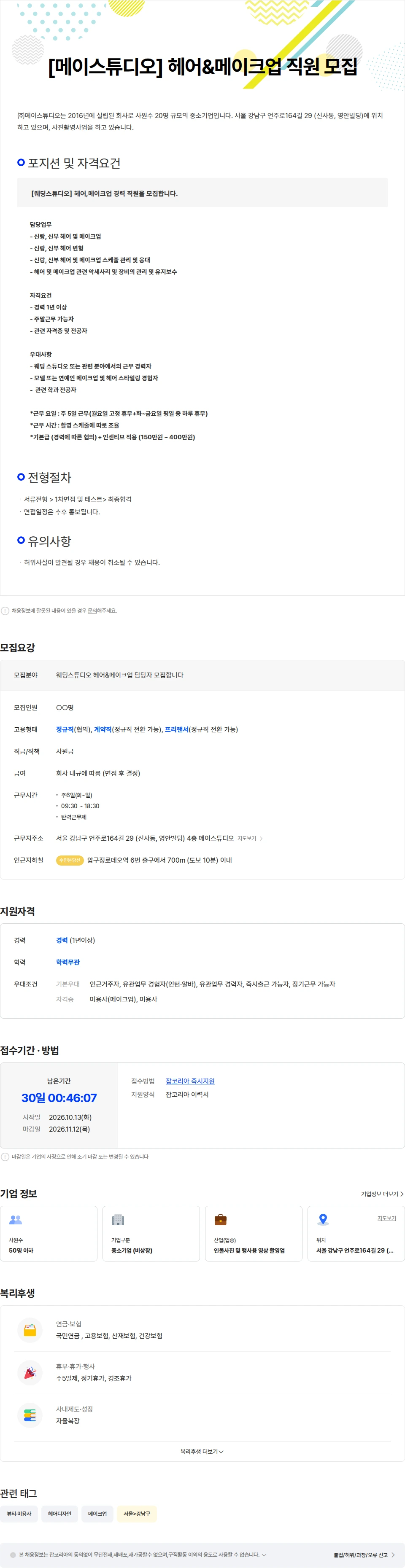Viewport: 405px width, 1568px height.
Task: Click 잡코리아 즉시지원 apply link
Action: (x=190, y=1081)
